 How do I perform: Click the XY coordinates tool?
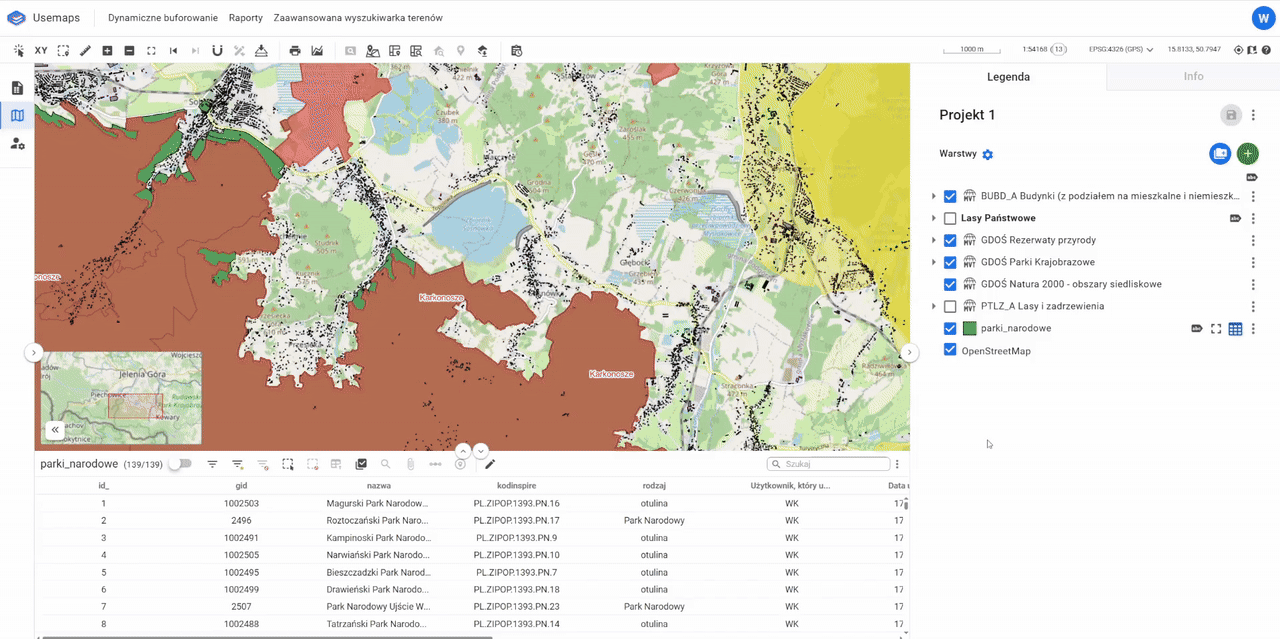coord(41,50)
